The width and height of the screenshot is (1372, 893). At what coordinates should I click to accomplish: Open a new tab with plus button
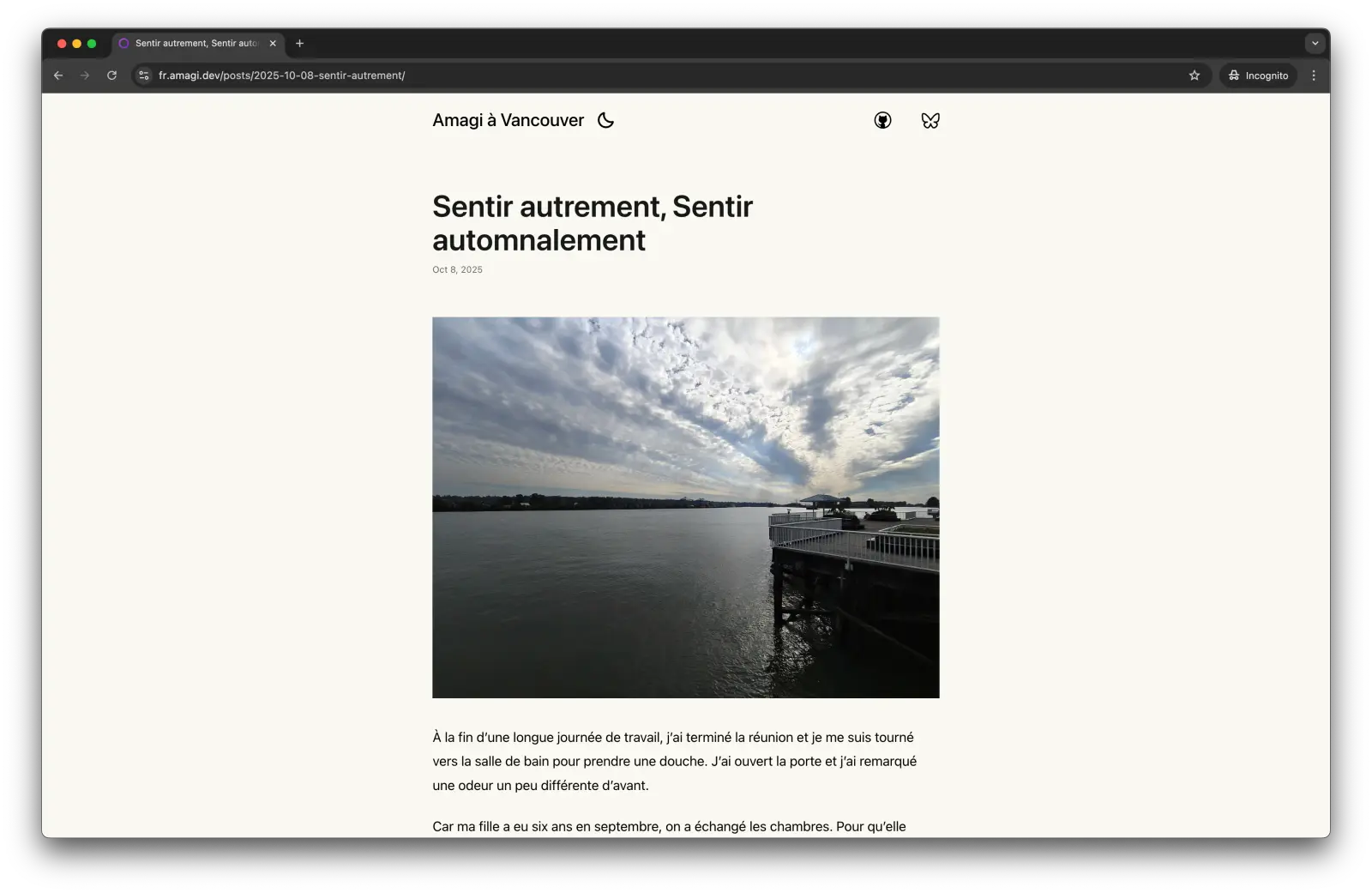tap(299, 43)
